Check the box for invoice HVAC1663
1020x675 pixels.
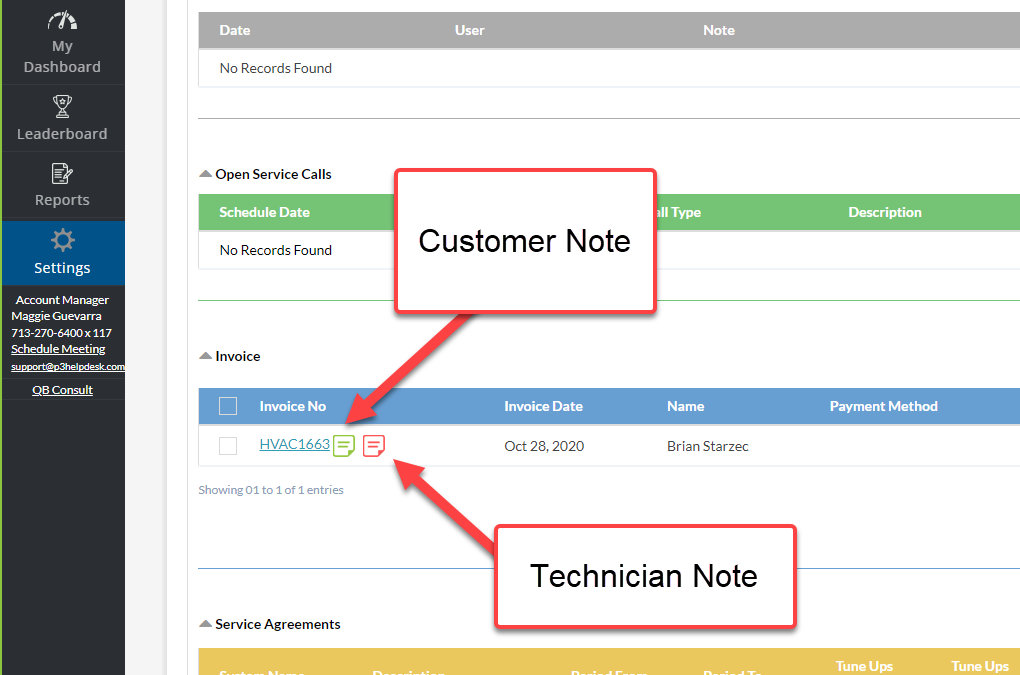tap(228, 446)
